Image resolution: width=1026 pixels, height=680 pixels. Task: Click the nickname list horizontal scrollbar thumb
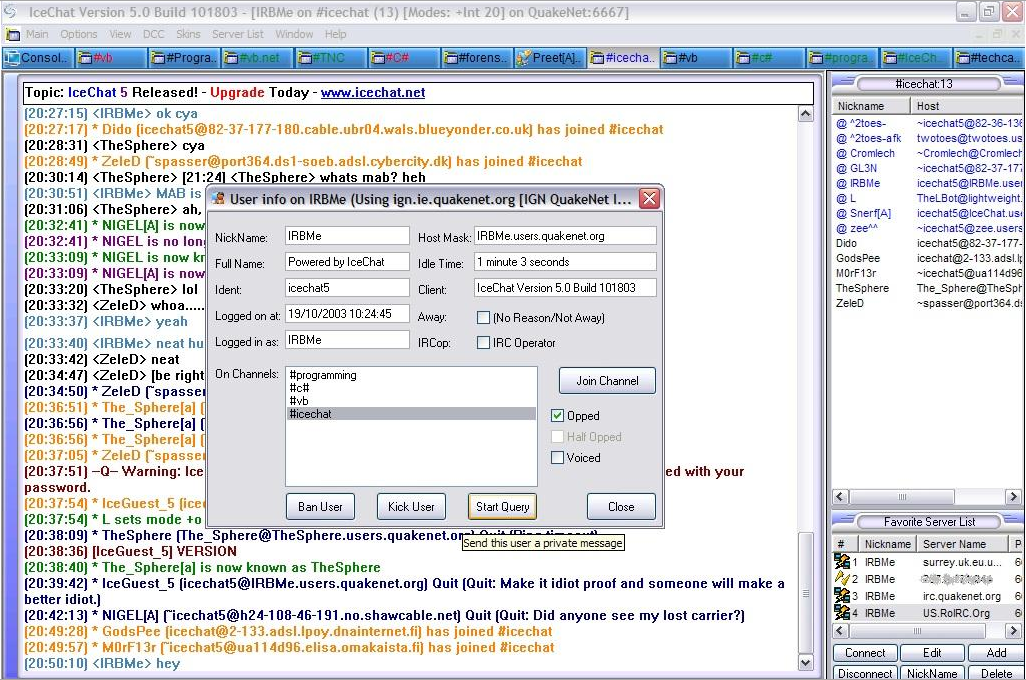pyautogui.click(x=902, y=497)
